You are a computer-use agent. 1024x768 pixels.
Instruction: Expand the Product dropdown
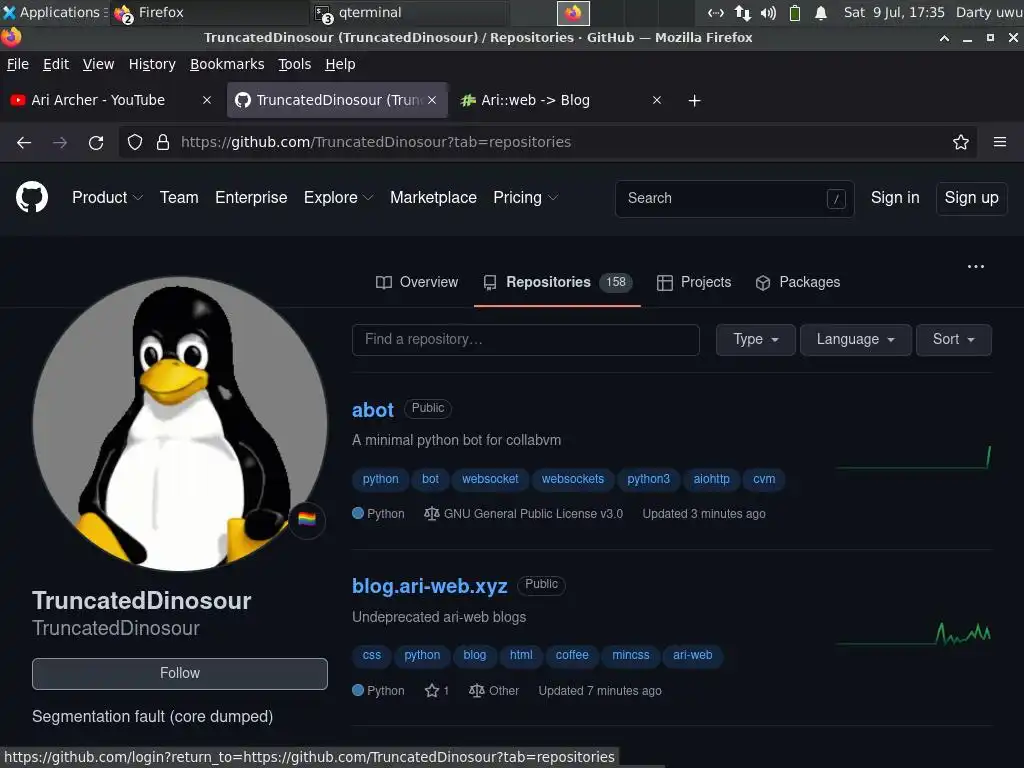click(107, 197)
